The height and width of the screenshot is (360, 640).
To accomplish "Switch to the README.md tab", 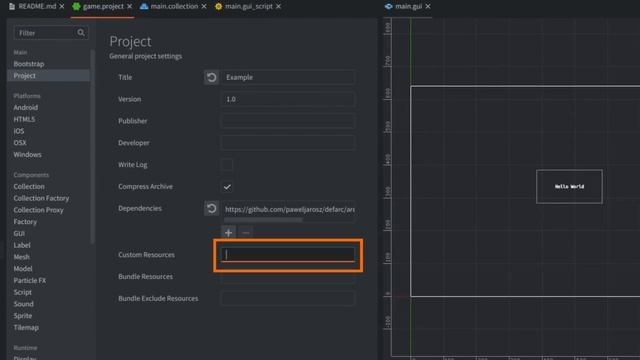I will pyautogui.click(x=37, y=7).
